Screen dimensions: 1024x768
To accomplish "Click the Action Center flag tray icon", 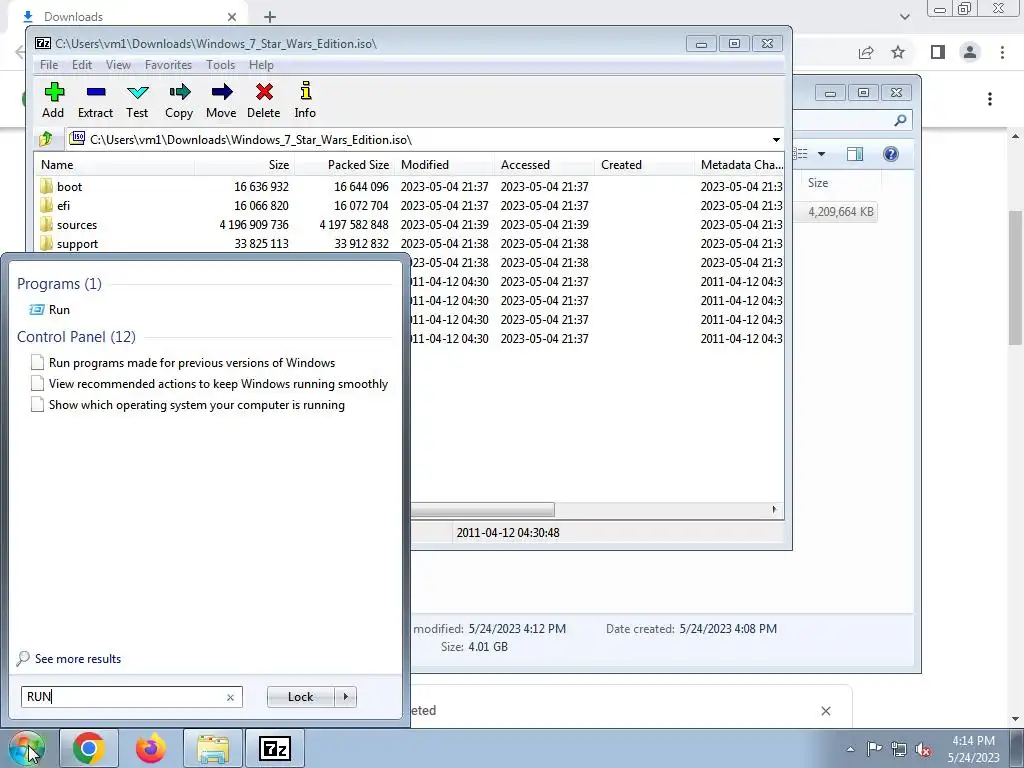I will [x=874, y=749].
